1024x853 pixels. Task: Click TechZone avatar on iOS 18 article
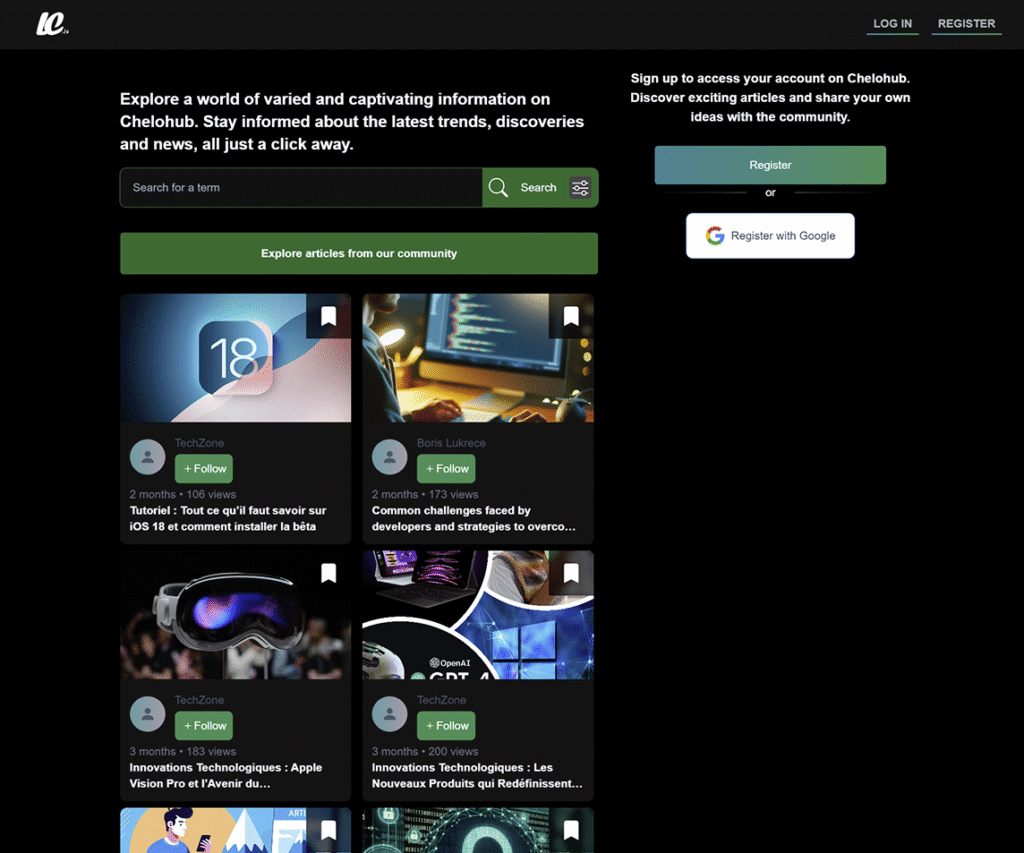point(147,457)
